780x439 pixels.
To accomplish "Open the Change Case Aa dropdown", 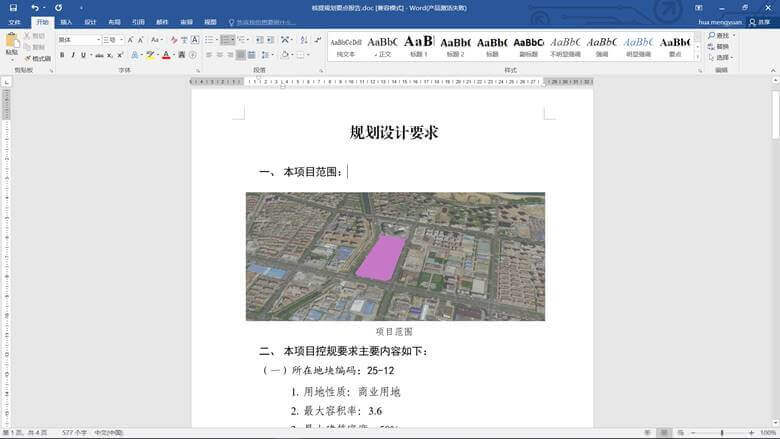I will click(157, 40).
